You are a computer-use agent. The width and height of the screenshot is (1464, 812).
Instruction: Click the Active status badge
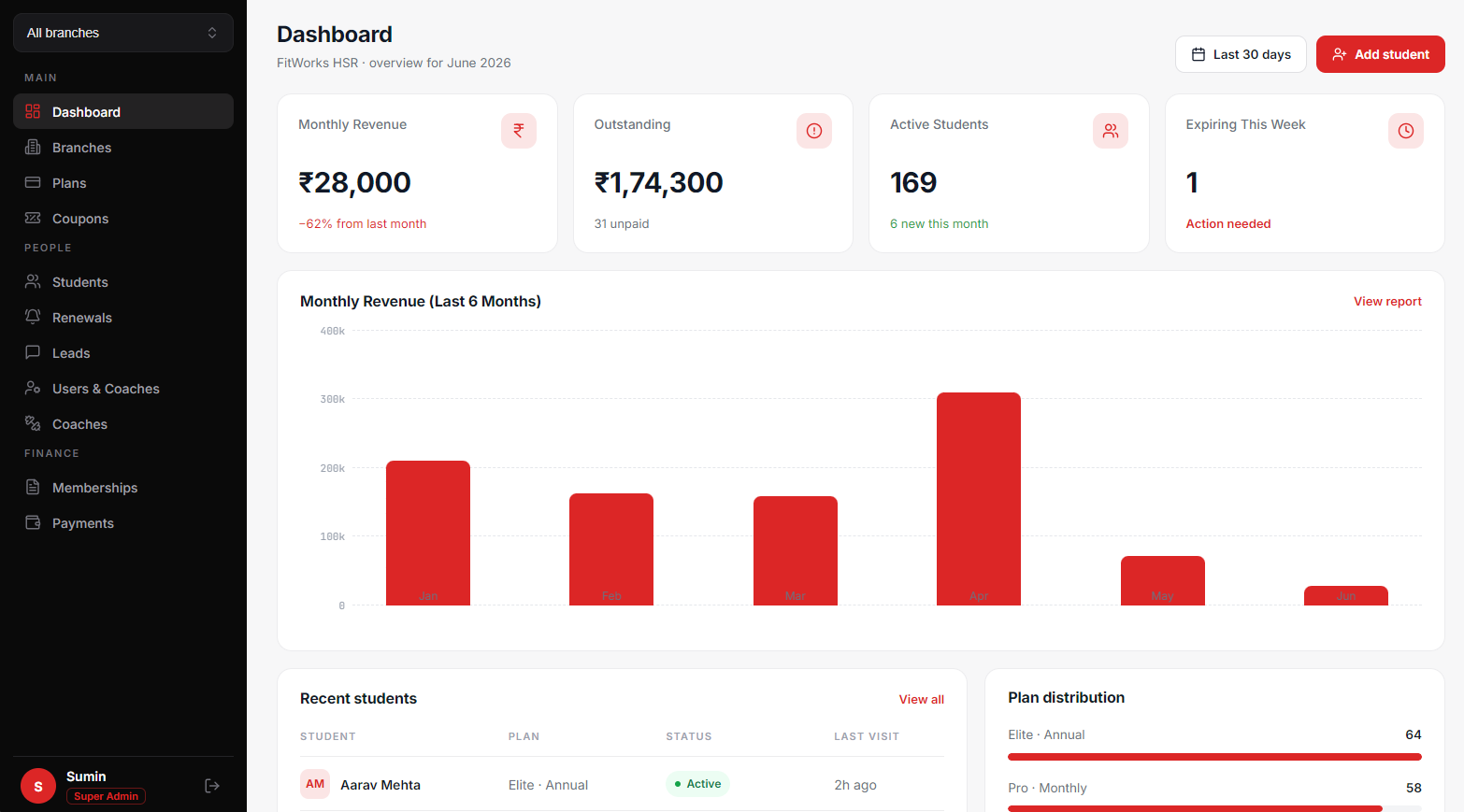(697, 784)
